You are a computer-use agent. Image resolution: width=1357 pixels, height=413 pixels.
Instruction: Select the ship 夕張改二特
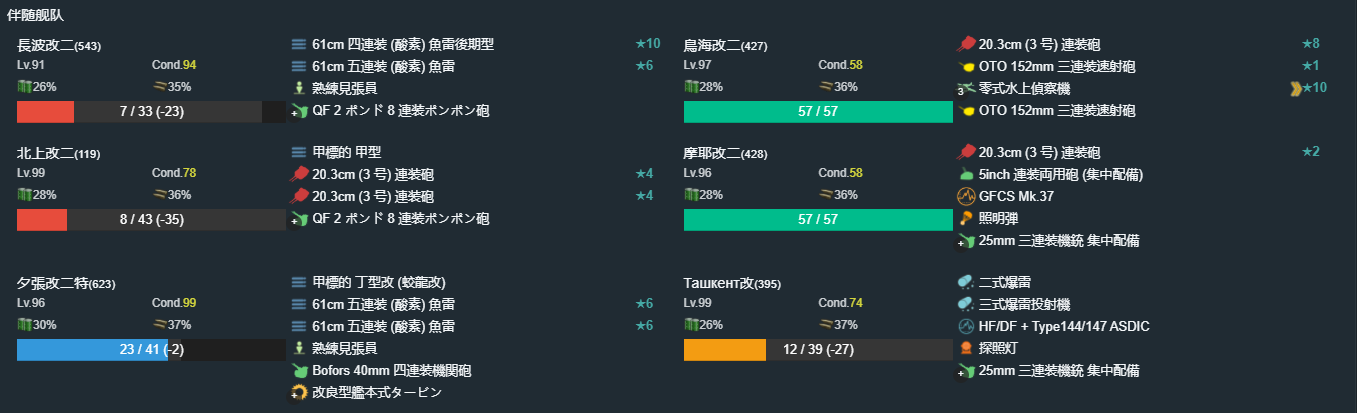[53, 284]
